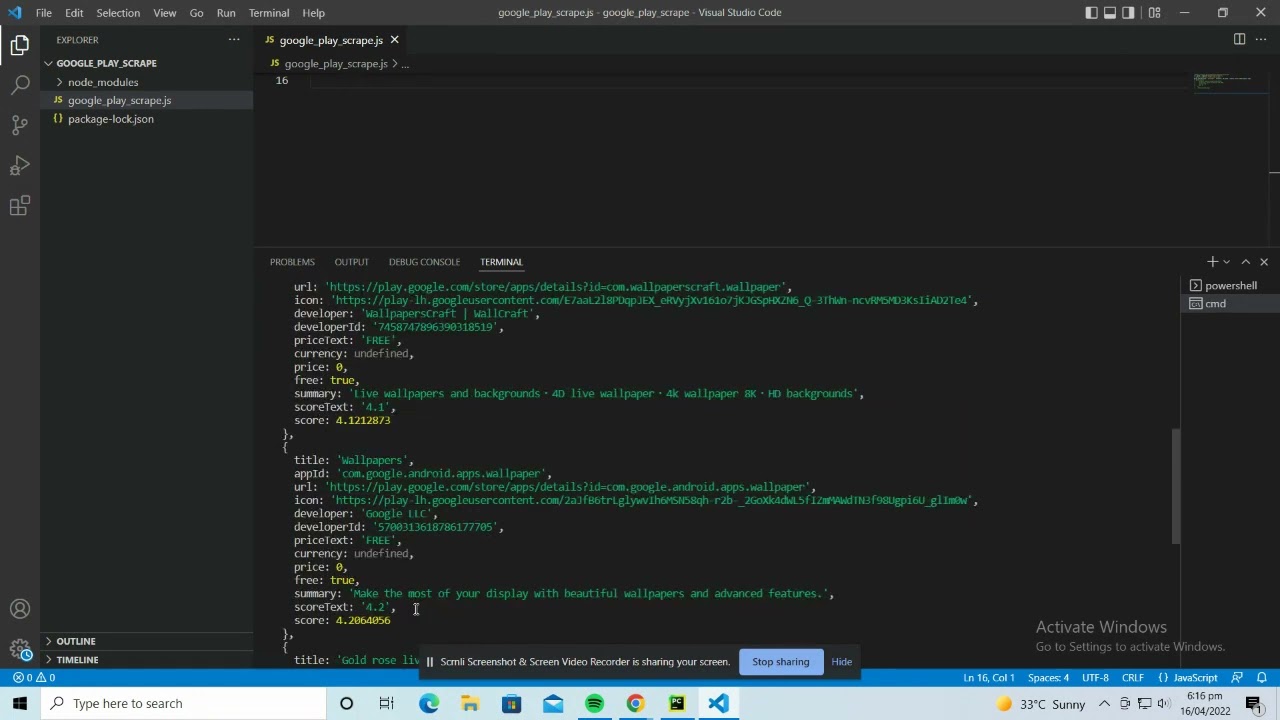The image size is (1280, 720).
Task: Click the Explorer more actions ellipsis
Action: (234, 40)
